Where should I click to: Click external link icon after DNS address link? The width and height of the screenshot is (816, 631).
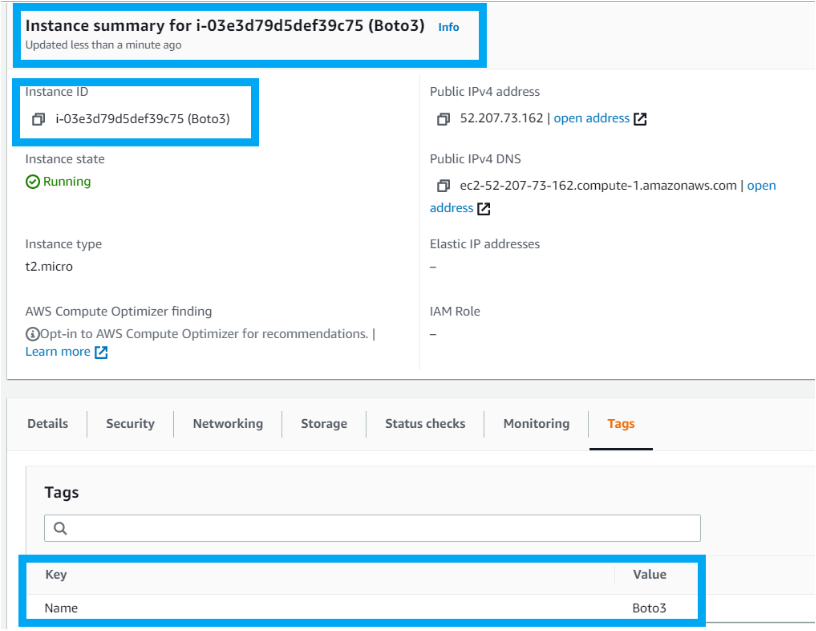coord(484,209)
